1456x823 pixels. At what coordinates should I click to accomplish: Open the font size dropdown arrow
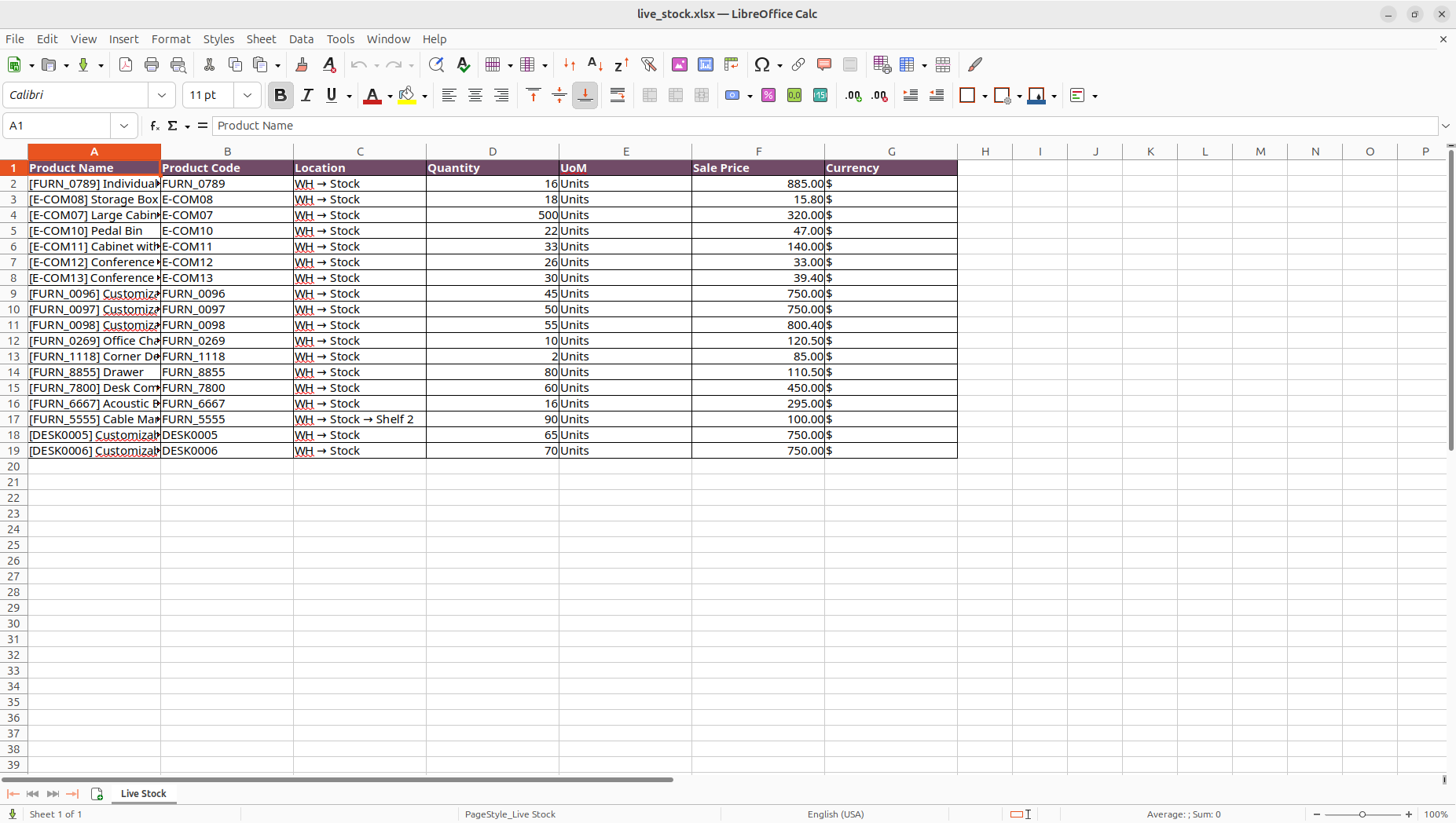coord(248,95)
